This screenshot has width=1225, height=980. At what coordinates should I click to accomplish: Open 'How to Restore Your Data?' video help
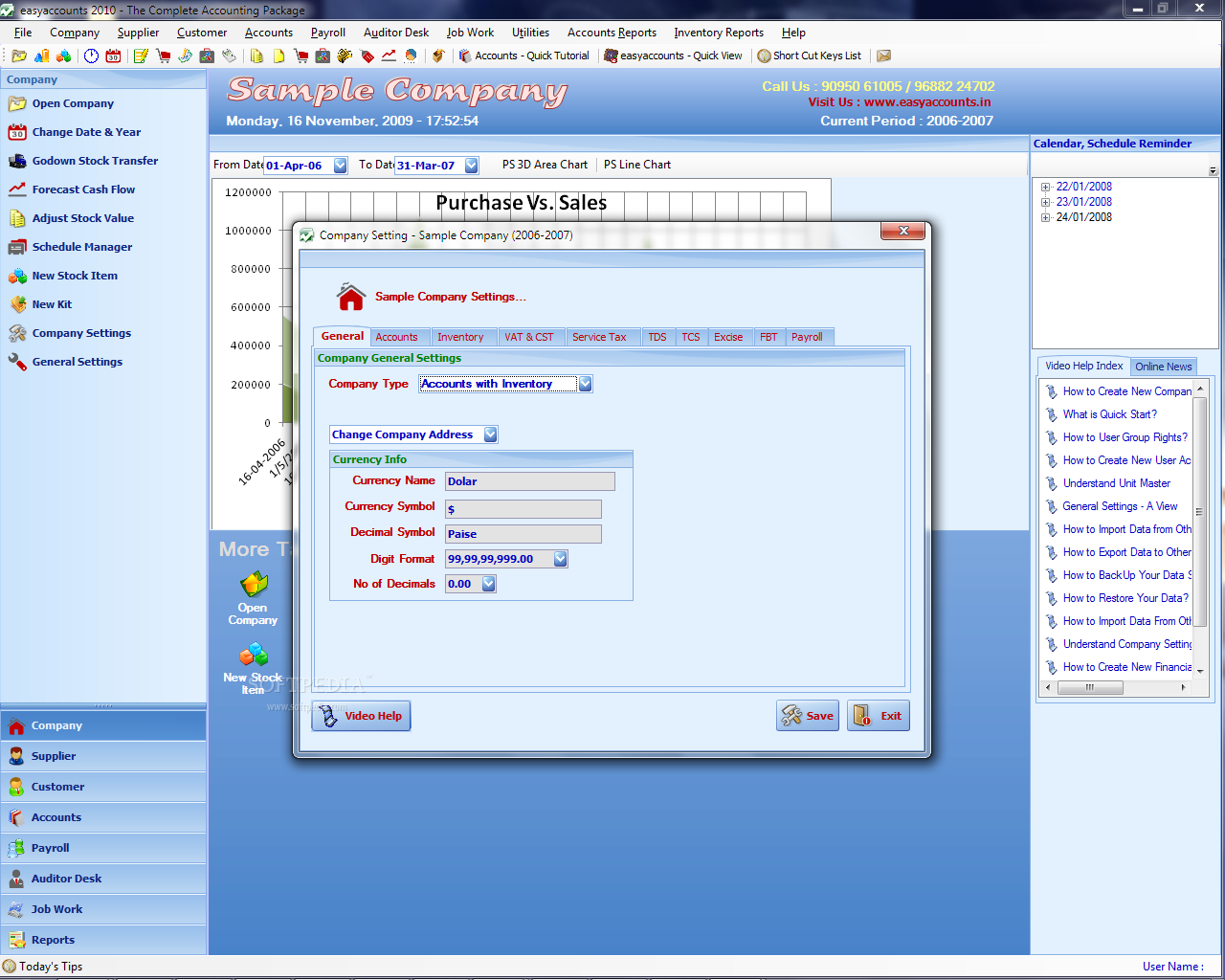coord(1125,598)
